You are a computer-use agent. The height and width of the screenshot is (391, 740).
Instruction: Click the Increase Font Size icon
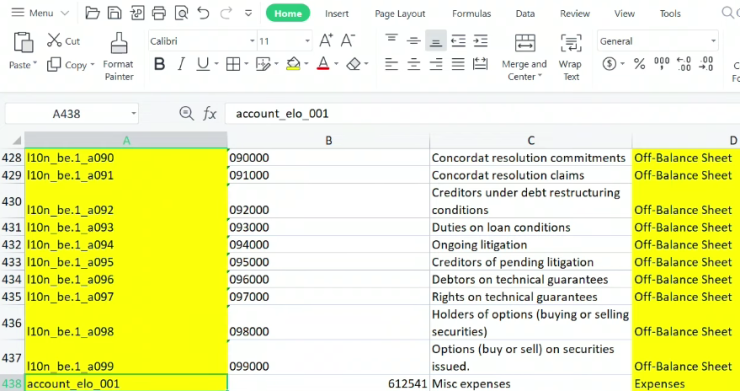click(x=326, y=41)
